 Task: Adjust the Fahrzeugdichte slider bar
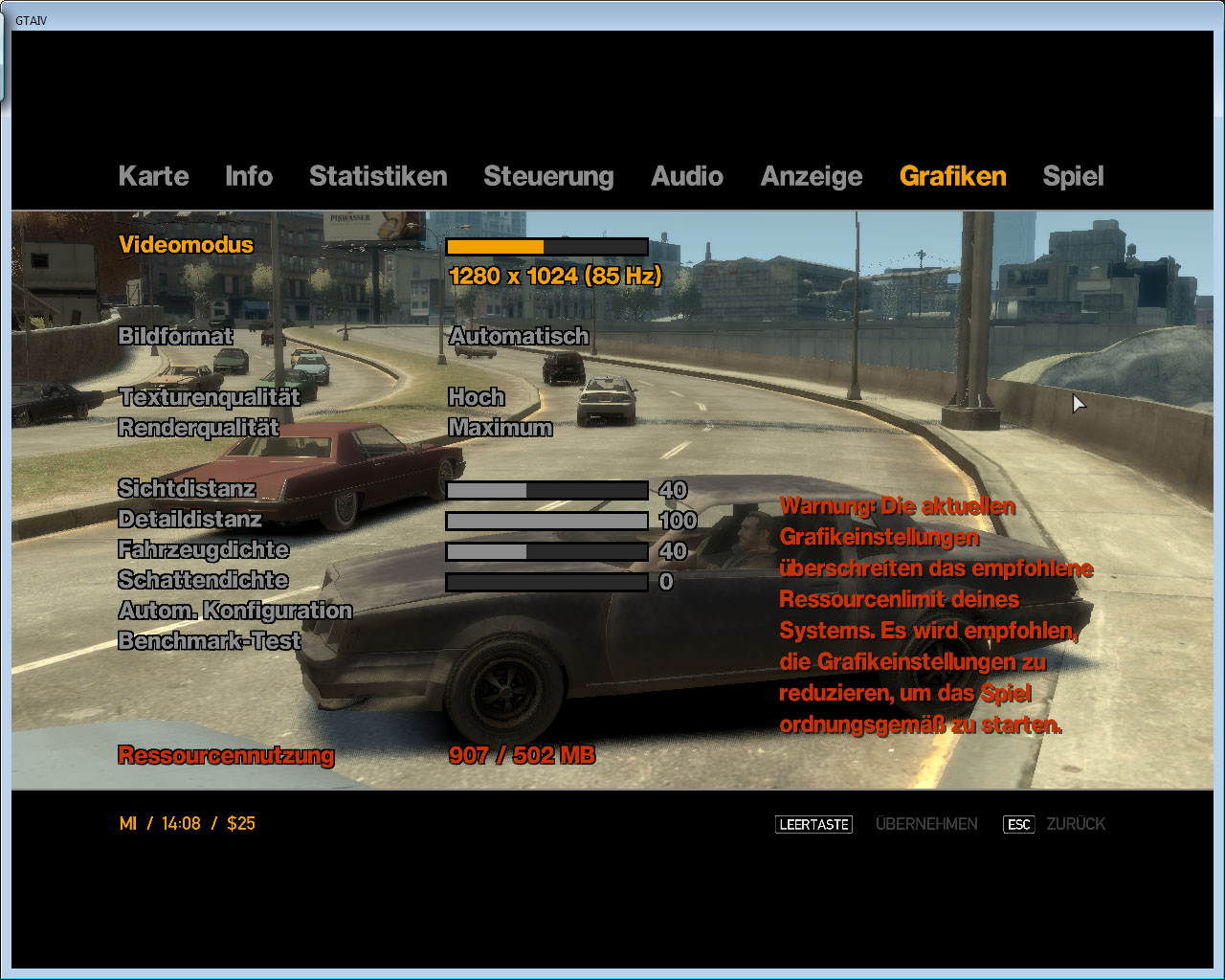click(547, 551)
